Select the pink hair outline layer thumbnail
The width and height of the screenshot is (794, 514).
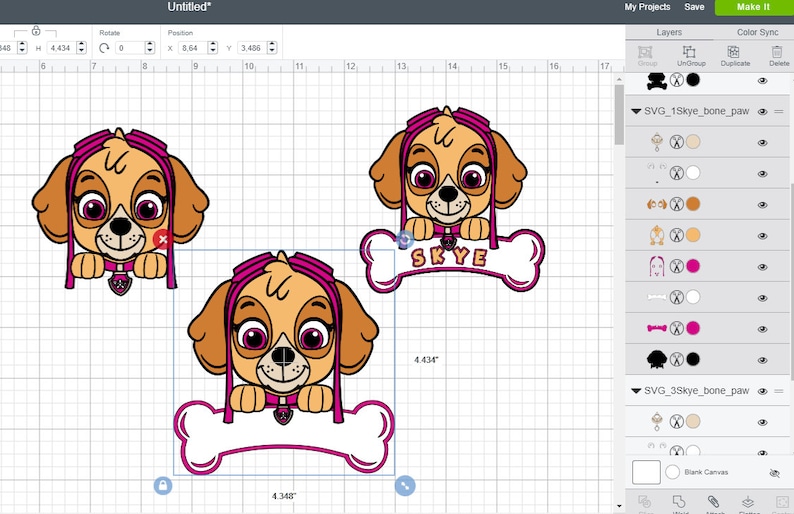[656, 266]
